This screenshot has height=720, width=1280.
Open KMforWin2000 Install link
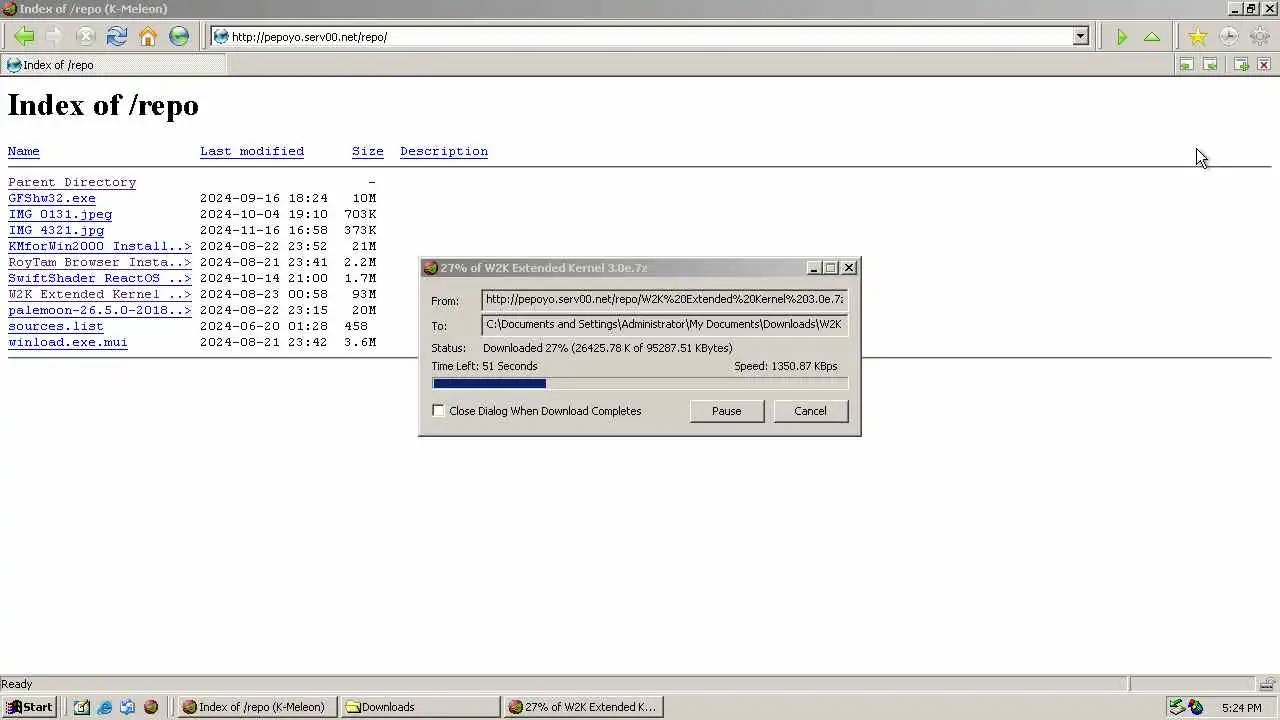pos(99,246)
